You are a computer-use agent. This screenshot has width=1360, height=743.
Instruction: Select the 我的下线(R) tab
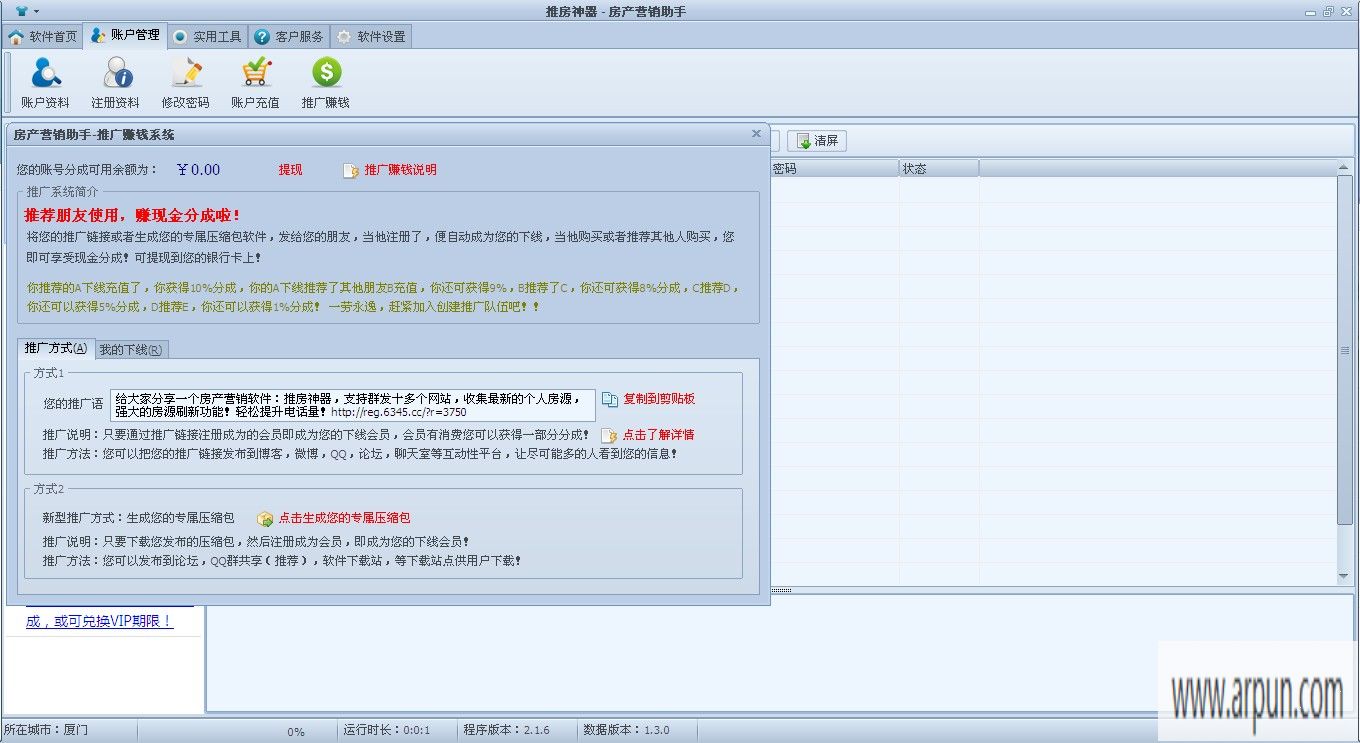[130, 348]
